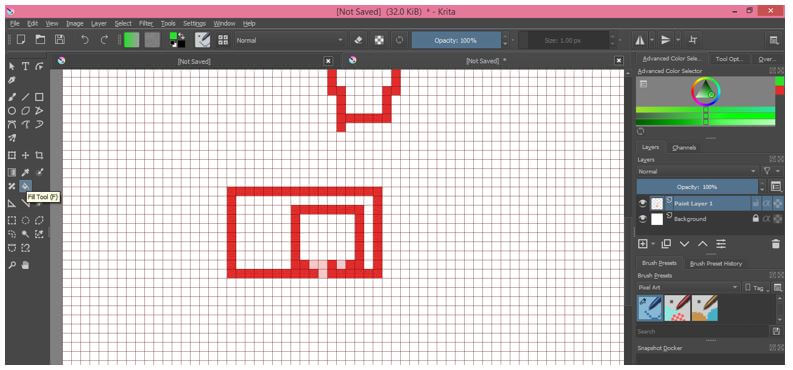Viewport: 793px width, 370px height.
Task: Choose the Ellipse shape tool
Action: 12,111
